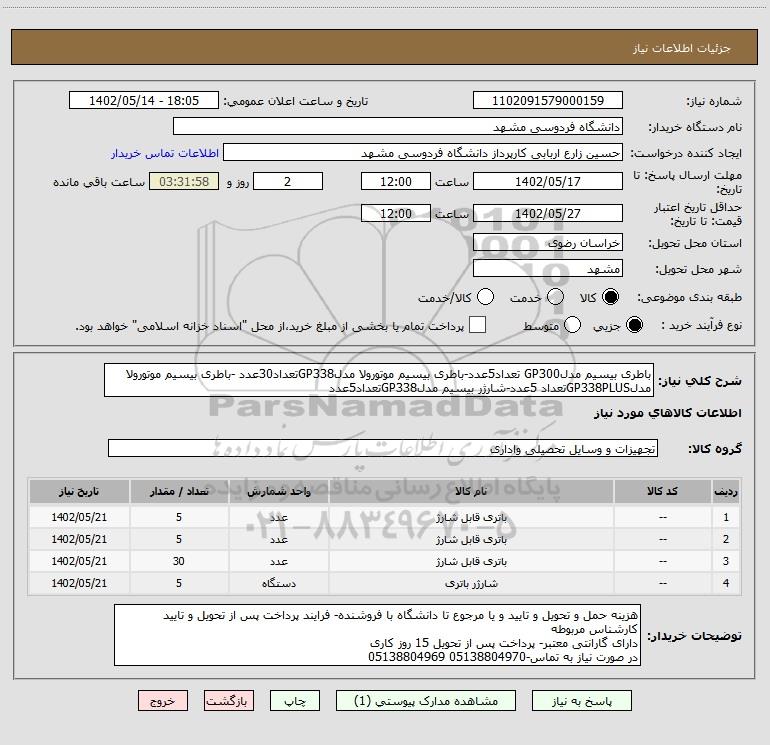Click the countdown timer 03:31:58

(x=184, y=181)
